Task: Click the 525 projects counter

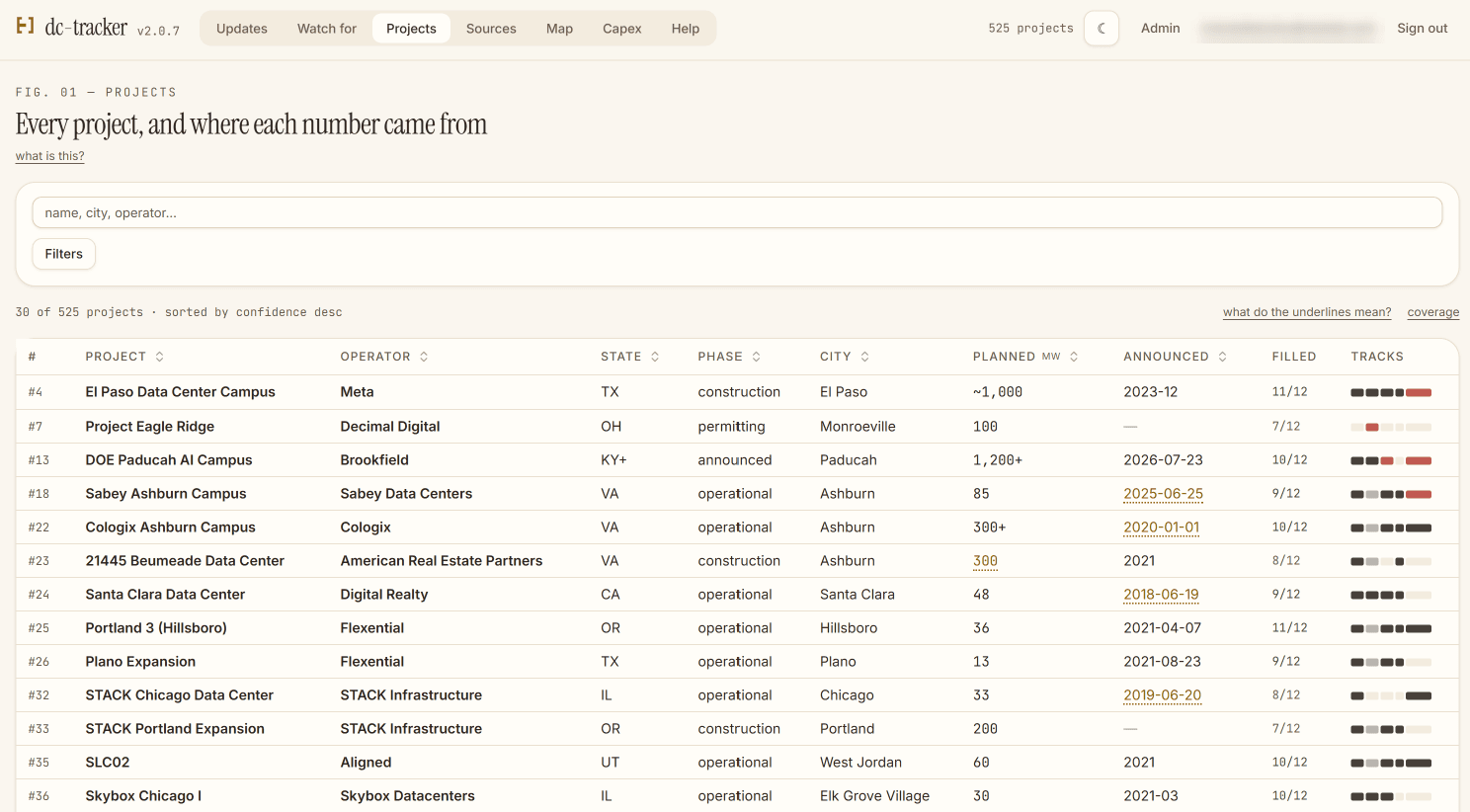Action: (x=1030, y=29)
